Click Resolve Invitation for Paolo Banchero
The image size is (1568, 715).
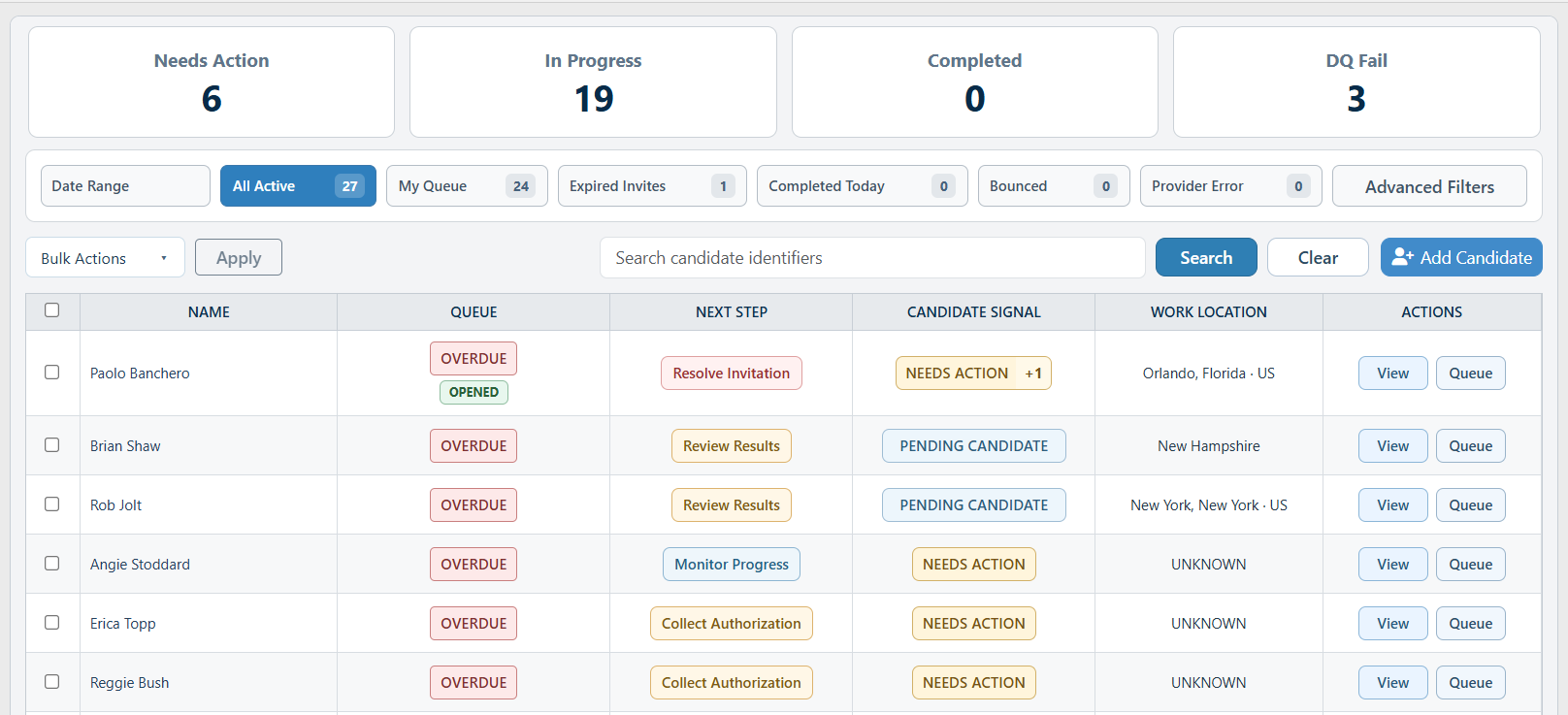pyautogui.click(x=732, y=374)
